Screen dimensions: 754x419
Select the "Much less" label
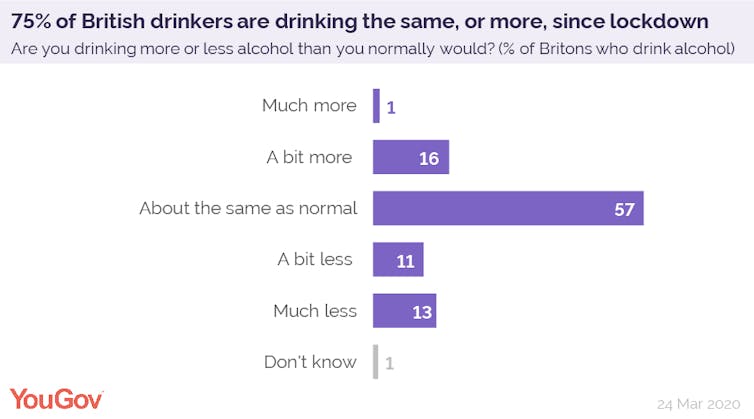pos(314,311)
